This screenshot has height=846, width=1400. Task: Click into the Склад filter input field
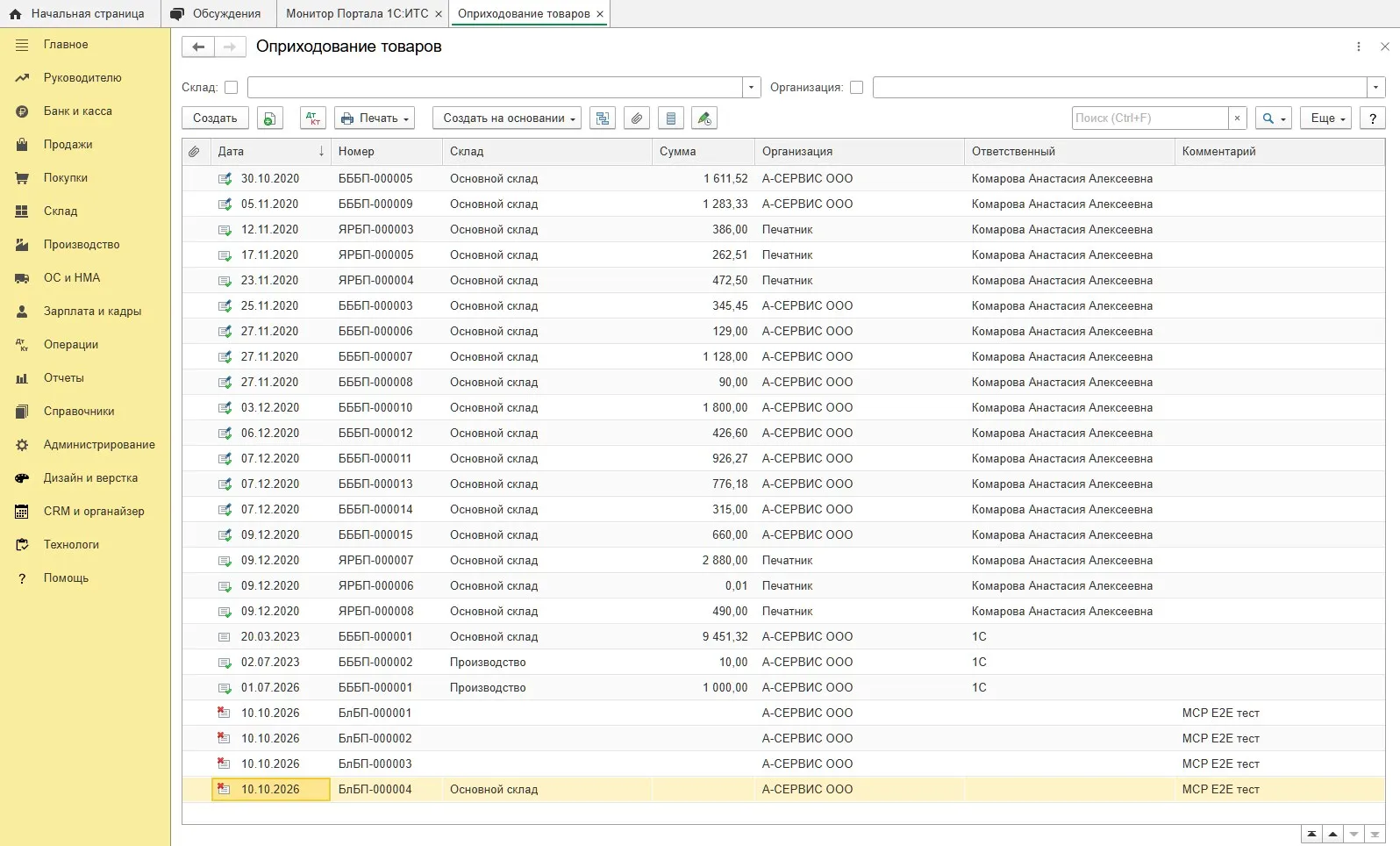point(495,88)
